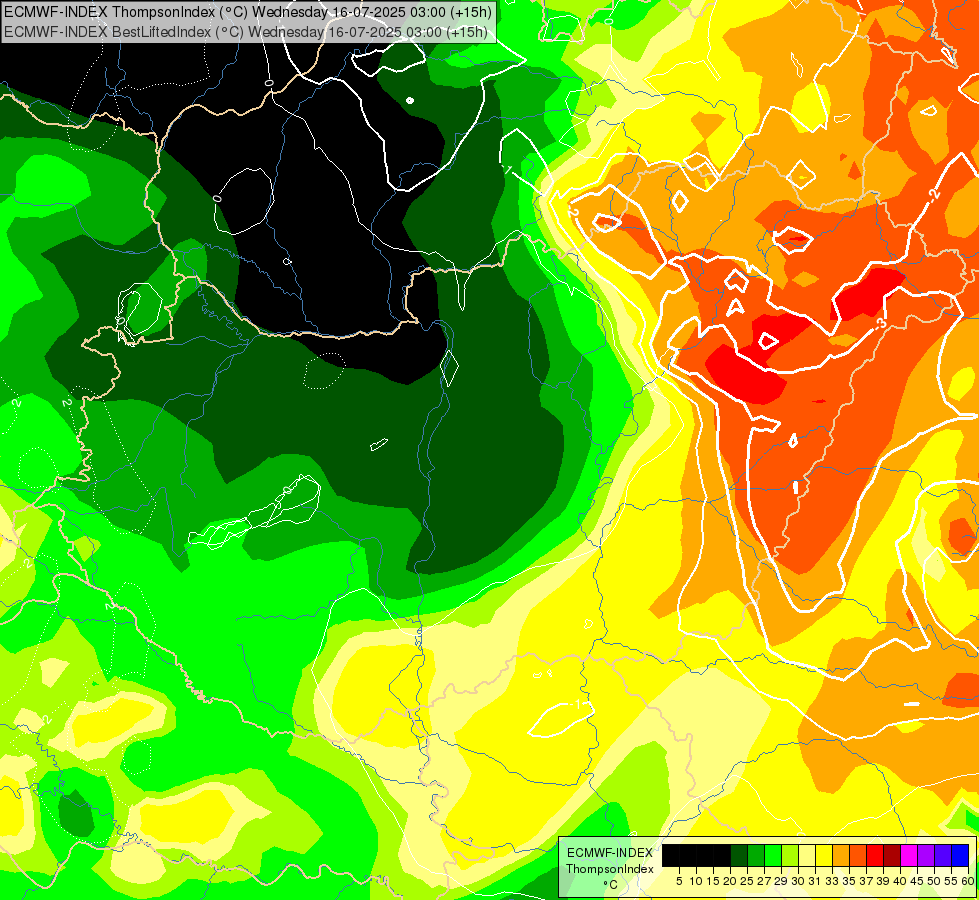
Task: Pick the orange 33–35 legend swatch
Action: (841, 855)
